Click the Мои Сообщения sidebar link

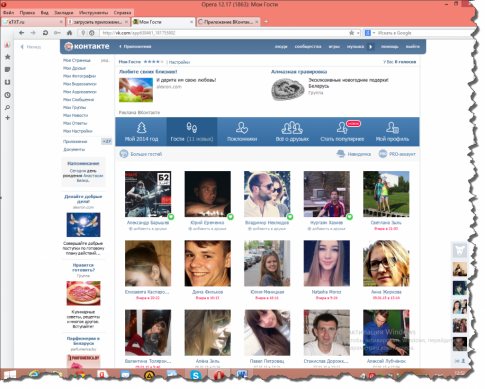click(x=78, y=100)
